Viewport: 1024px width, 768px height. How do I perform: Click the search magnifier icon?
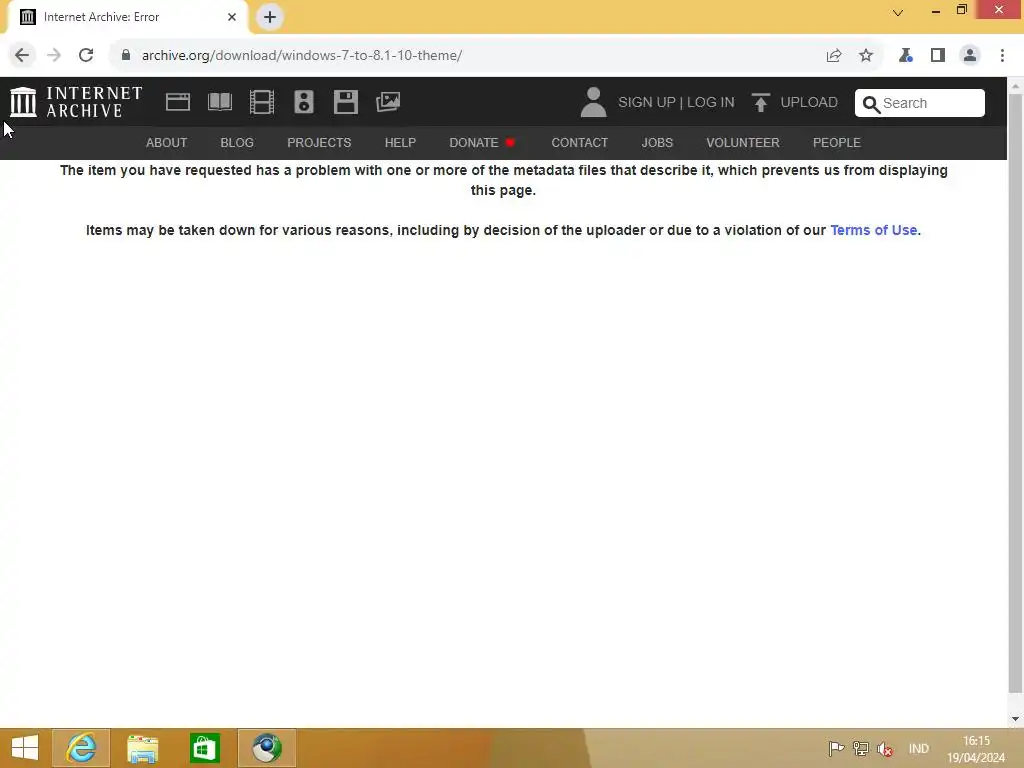(x=871, y=104)
